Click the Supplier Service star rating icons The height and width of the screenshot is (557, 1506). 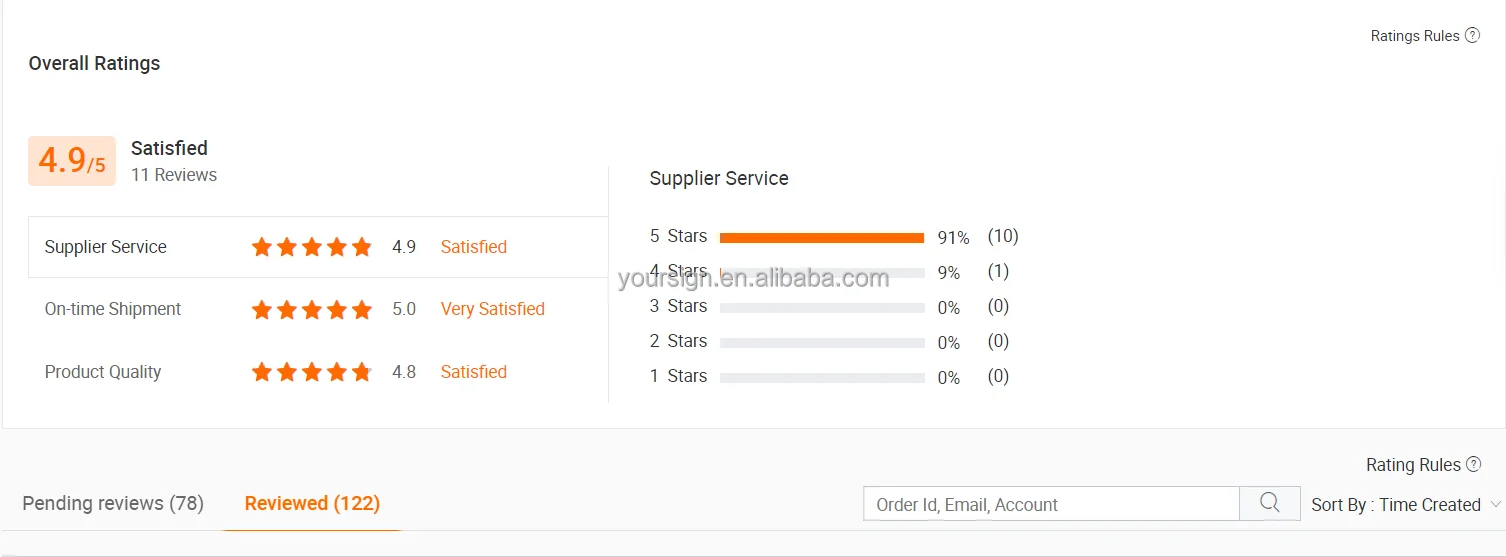coord(312,247)
